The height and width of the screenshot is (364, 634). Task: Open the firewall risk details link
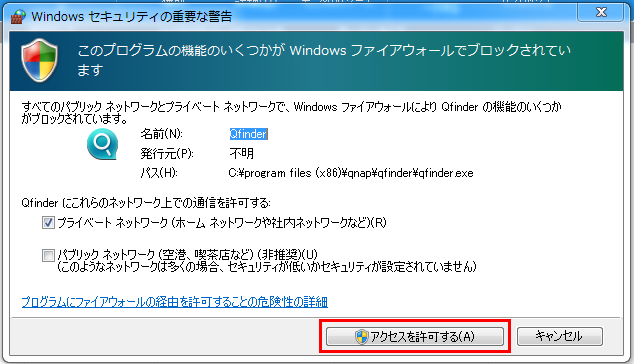pos(174,302)
